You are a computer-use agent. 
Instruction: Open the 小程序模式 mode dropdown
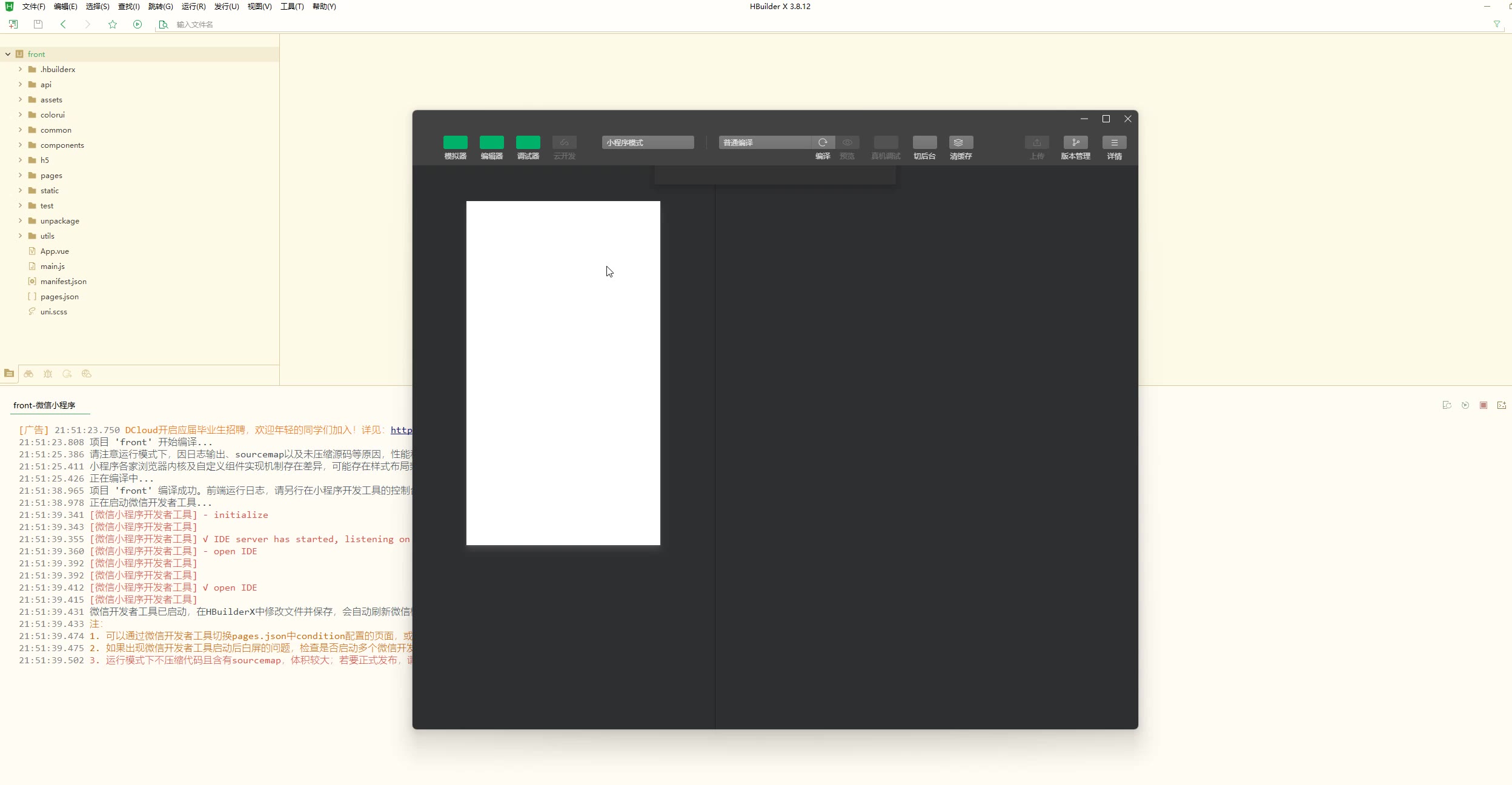(648, 142)
